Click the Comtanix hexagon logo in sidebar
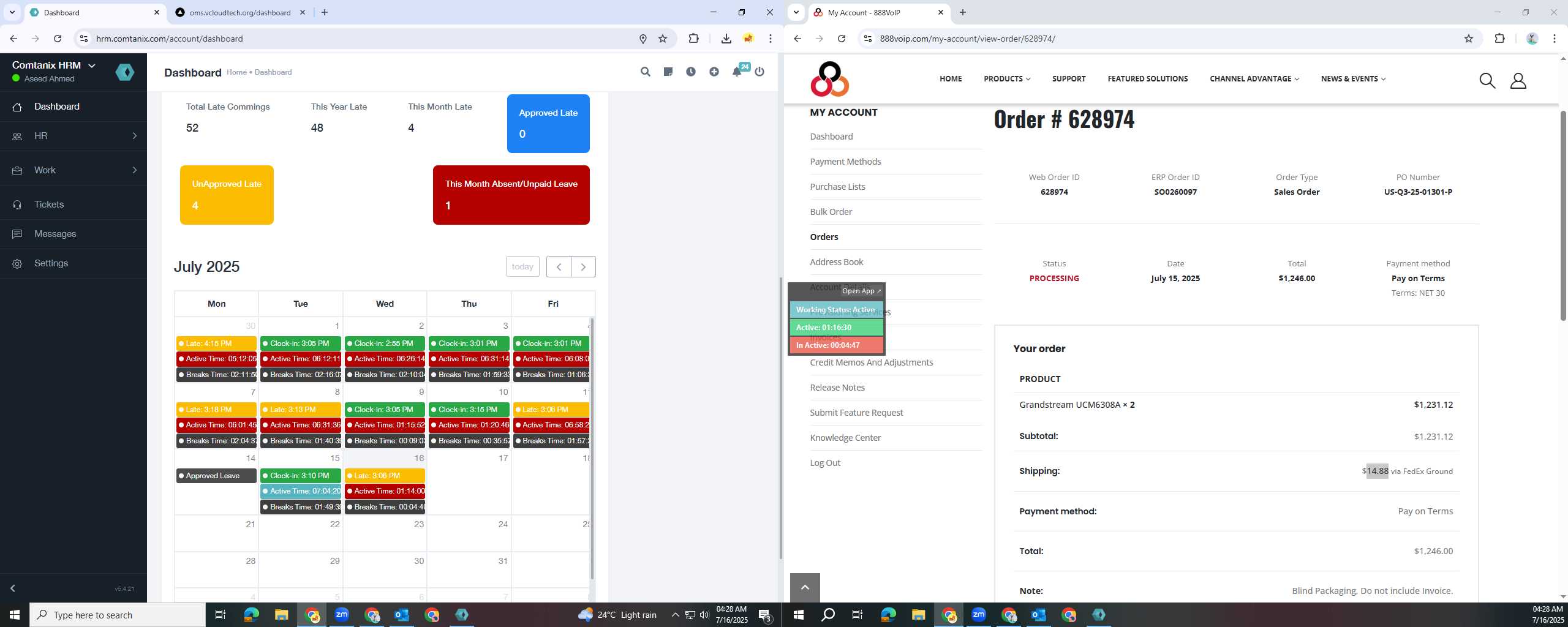The width and height of the screenshot is (1568, 627). (x=125, y=72)
